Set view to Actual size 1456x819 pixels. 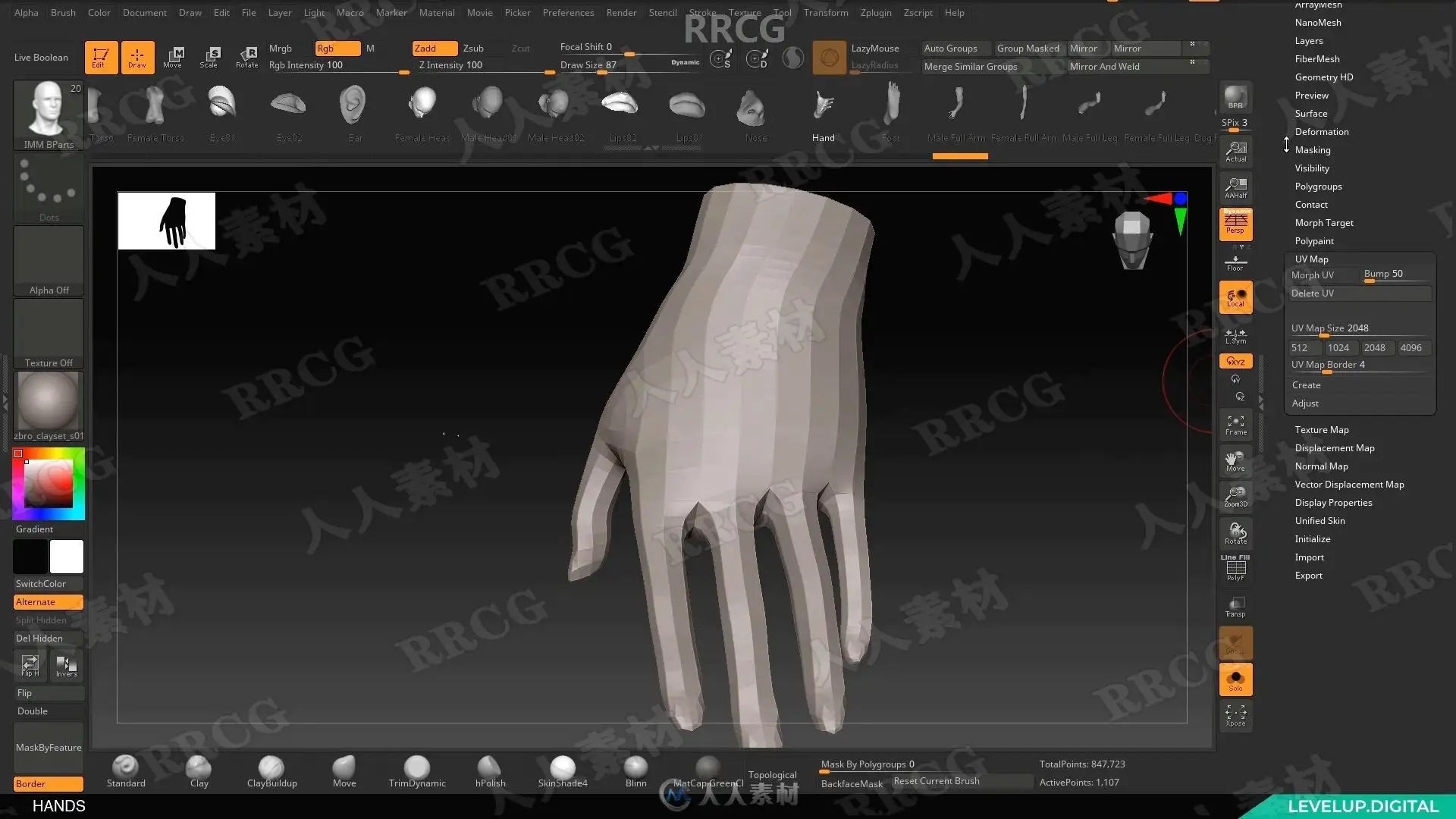click(1235, 151)
